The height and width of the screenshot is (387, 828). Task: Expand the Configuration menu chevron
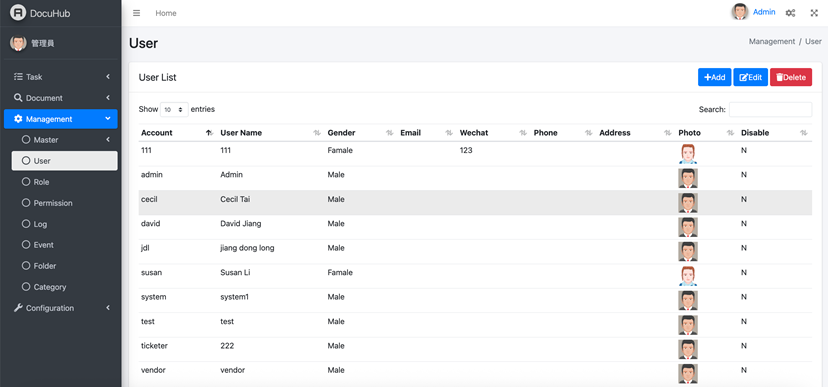pyautogui.click(x=108, y=308)
